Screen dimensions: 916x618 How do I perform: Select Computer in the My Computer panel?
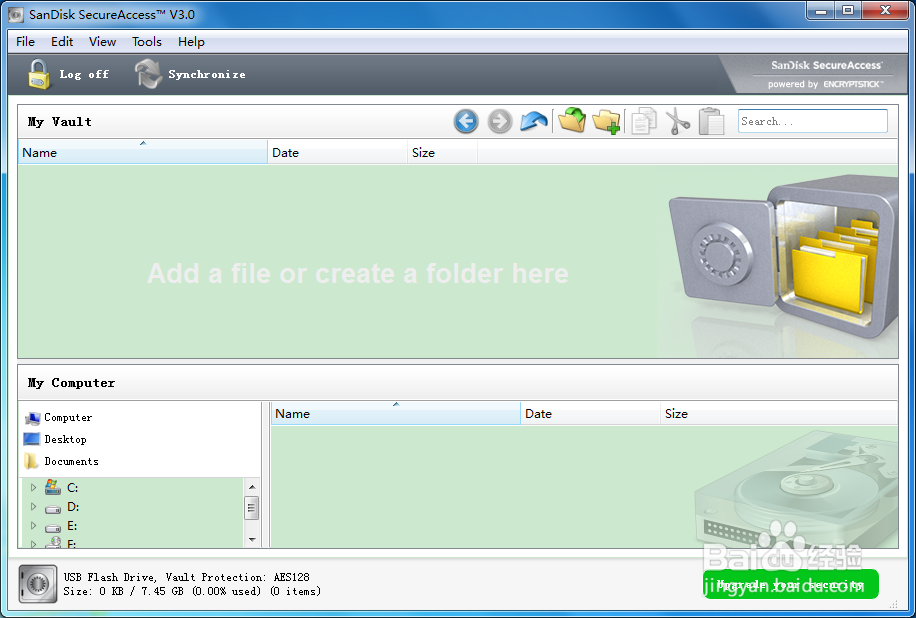(58, 418)
